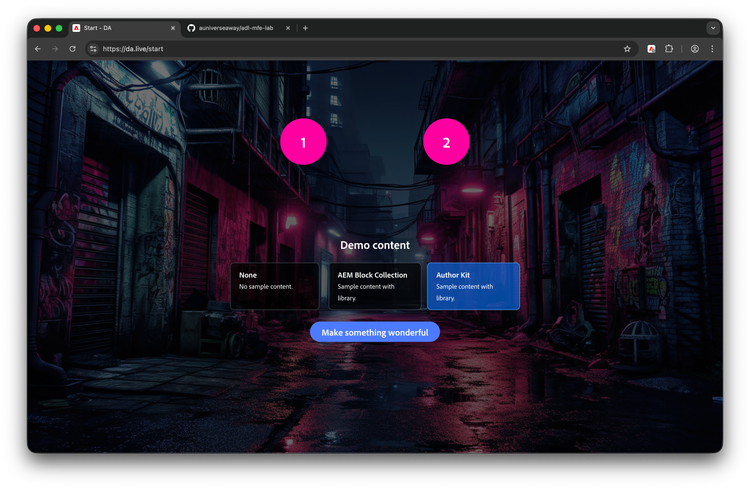Click the Make something wonderful button
Image resolution: width=750 pixels, height=489 pixels.
tap(375, 332)
